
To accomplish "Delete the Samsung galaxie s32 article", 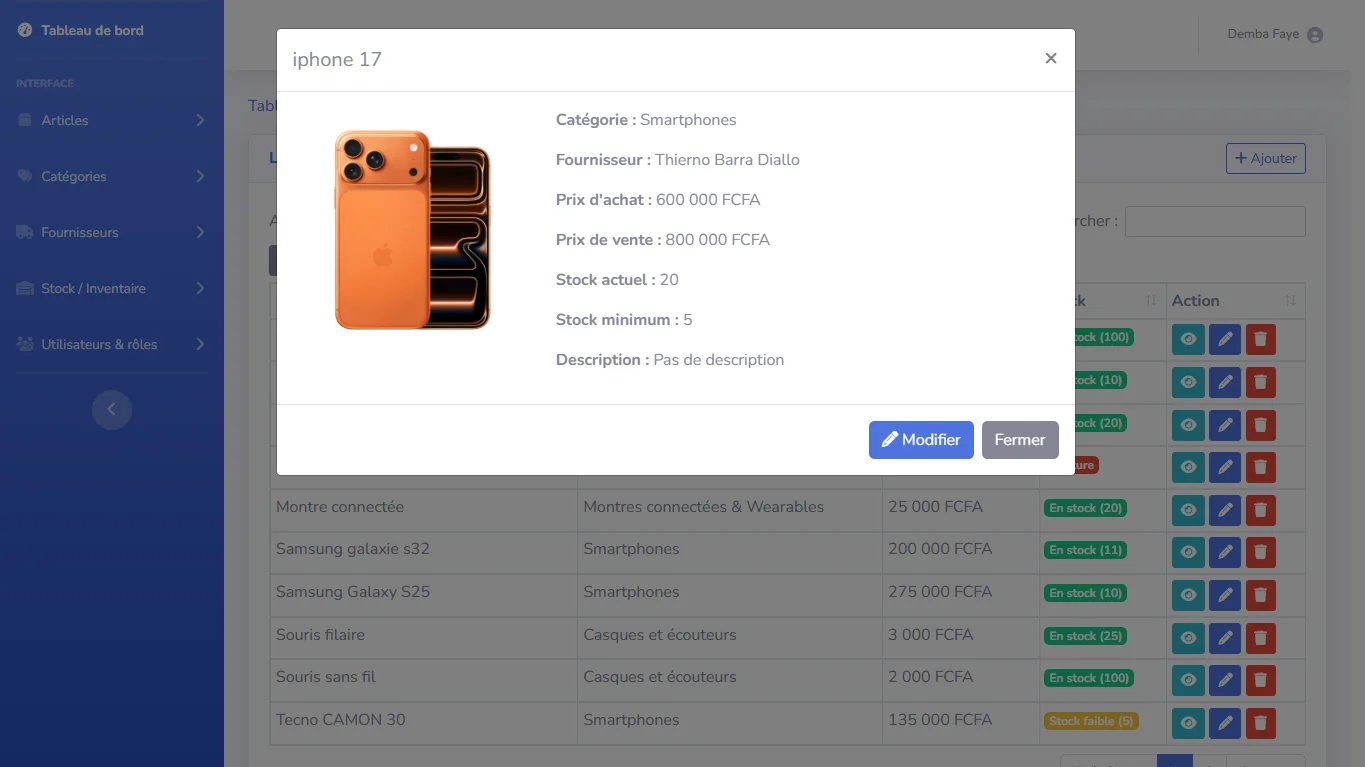I will click(x=1260, y=552).
